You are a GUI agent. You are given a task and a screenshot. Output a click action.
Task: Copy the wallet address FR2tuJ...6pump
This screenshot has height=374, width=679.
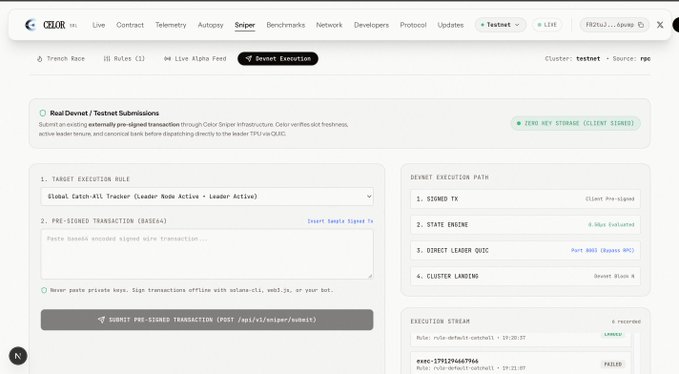(x=641, y=25)
